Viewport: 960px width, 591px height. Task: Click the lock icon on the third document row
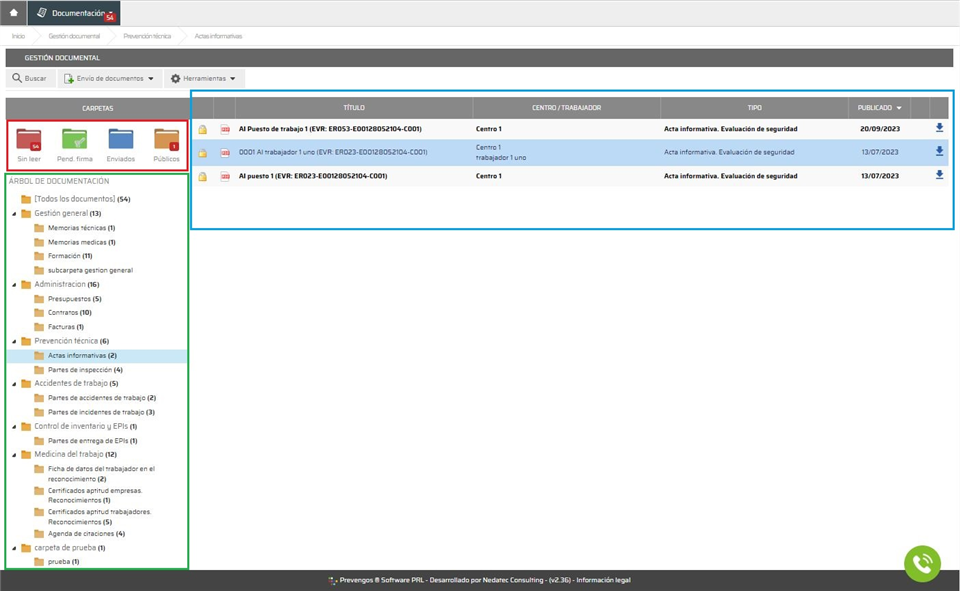(202, 177)
